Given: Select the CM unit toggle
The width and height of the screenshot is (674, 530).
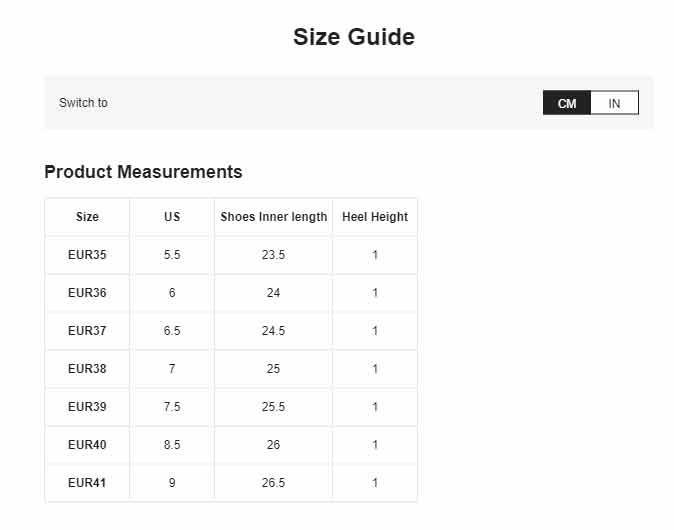Looking at the screenshot, I should [567, 103].
